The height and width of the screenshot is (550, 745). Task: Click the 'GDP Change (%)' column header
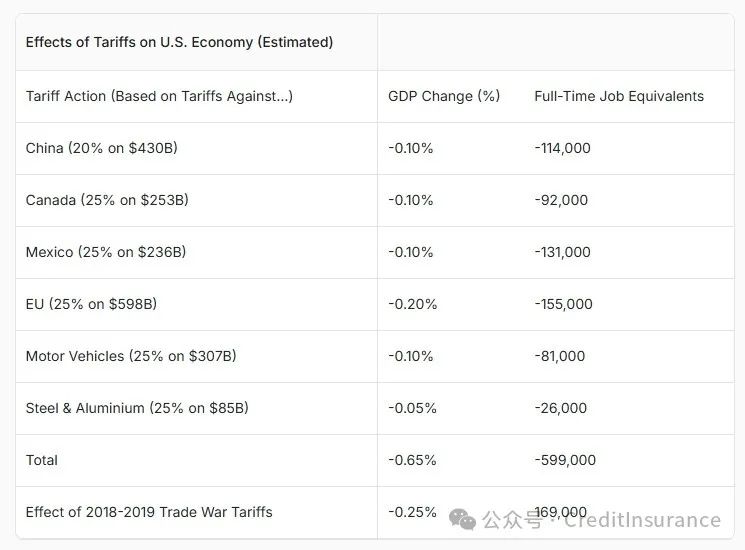tap(444, 96)
